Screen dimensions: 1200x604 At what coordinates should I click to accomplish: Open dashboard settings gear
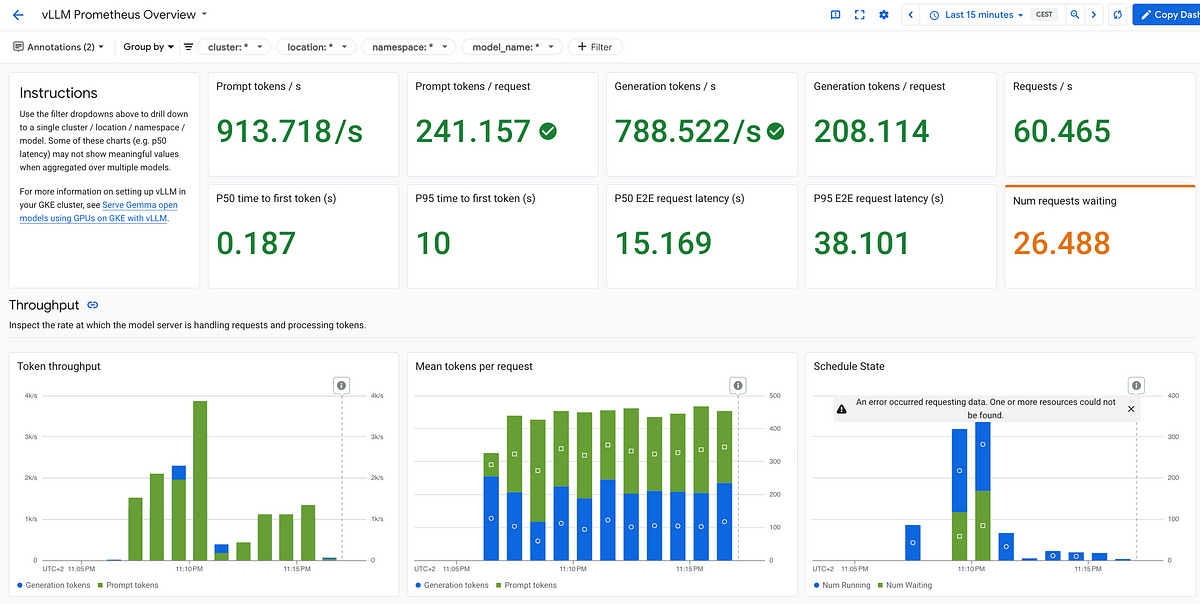[883, 15]
